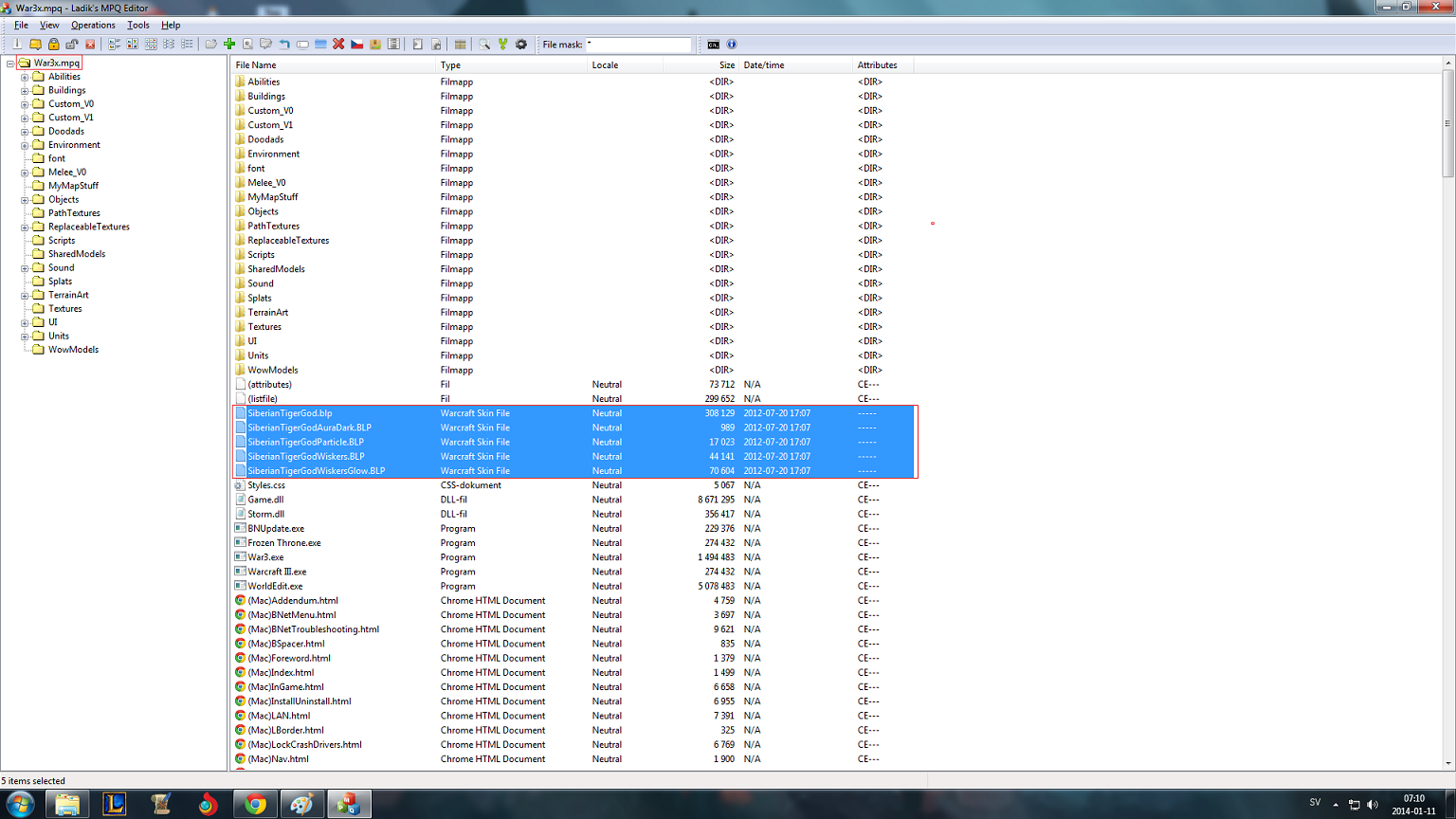The height and width of the screenshot is (819, 1456).
Task: Select the (listfile) entry
Action: (262, 399)
